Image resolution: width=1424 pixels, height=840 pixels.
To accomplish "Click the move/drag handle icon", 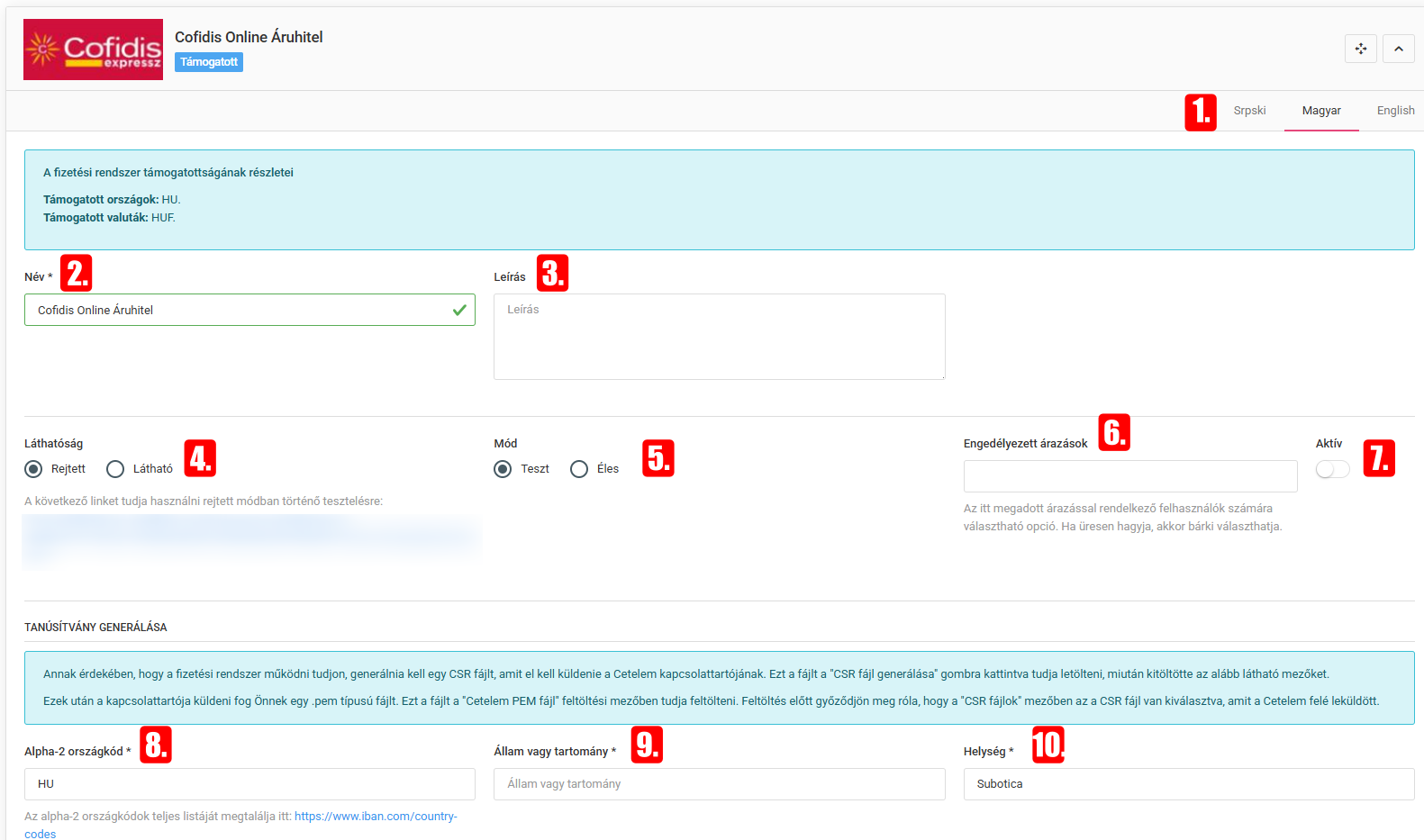I will (x=1360, y=49).
